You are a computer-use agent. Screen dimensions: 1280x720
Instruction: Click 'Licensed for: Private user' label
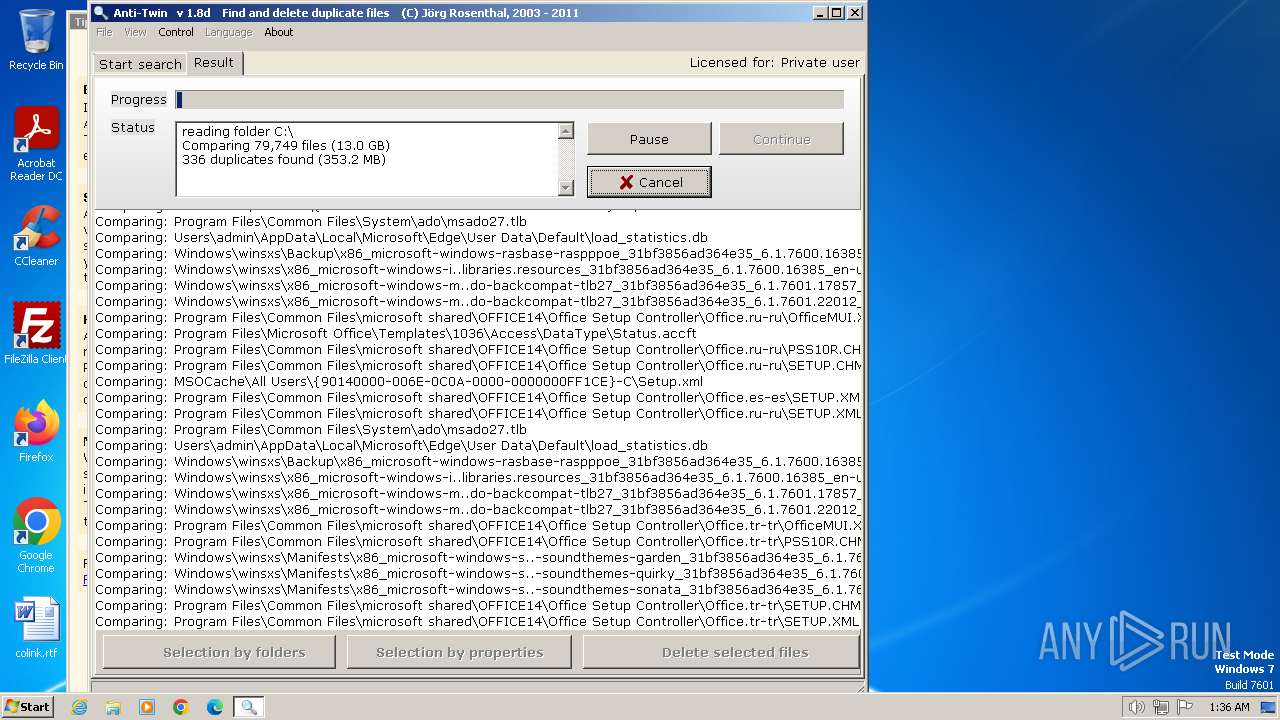[x=774, y=62]
